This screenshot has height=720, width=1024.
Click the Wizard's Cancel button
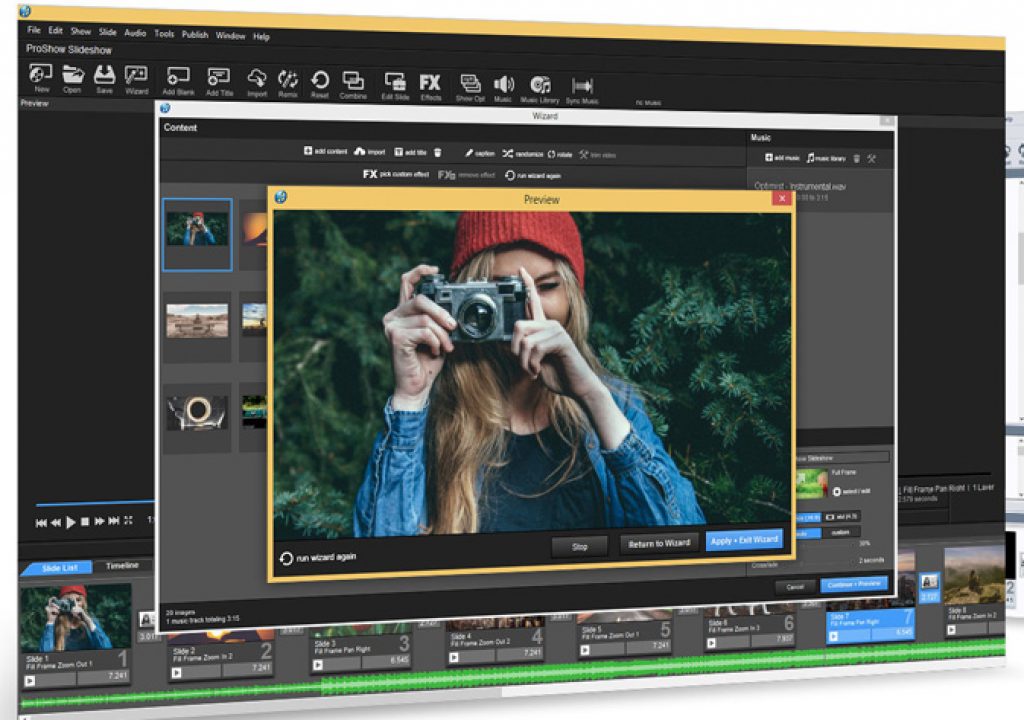795,587
